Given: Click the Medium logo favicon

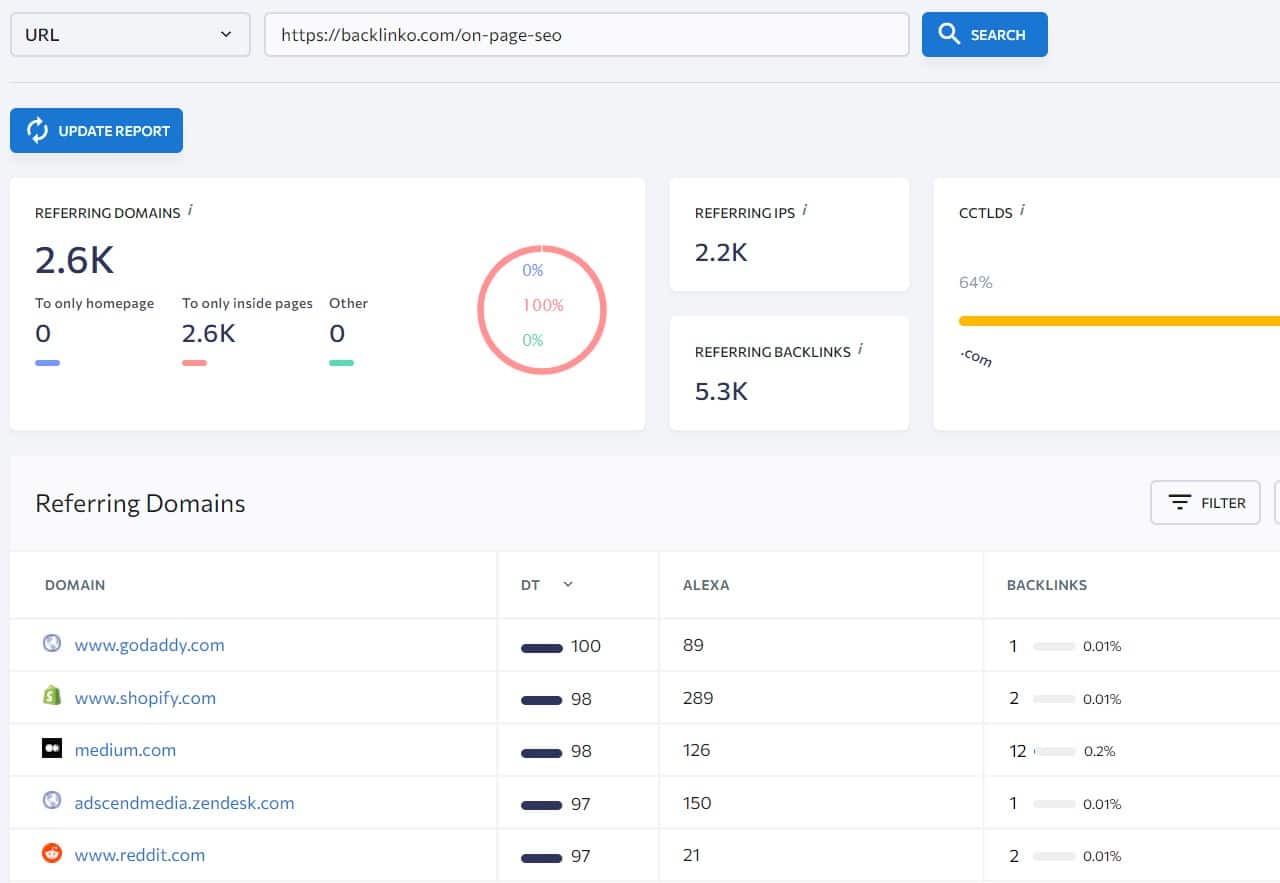Looking at the screenshot, I should (x=52, y=748).
